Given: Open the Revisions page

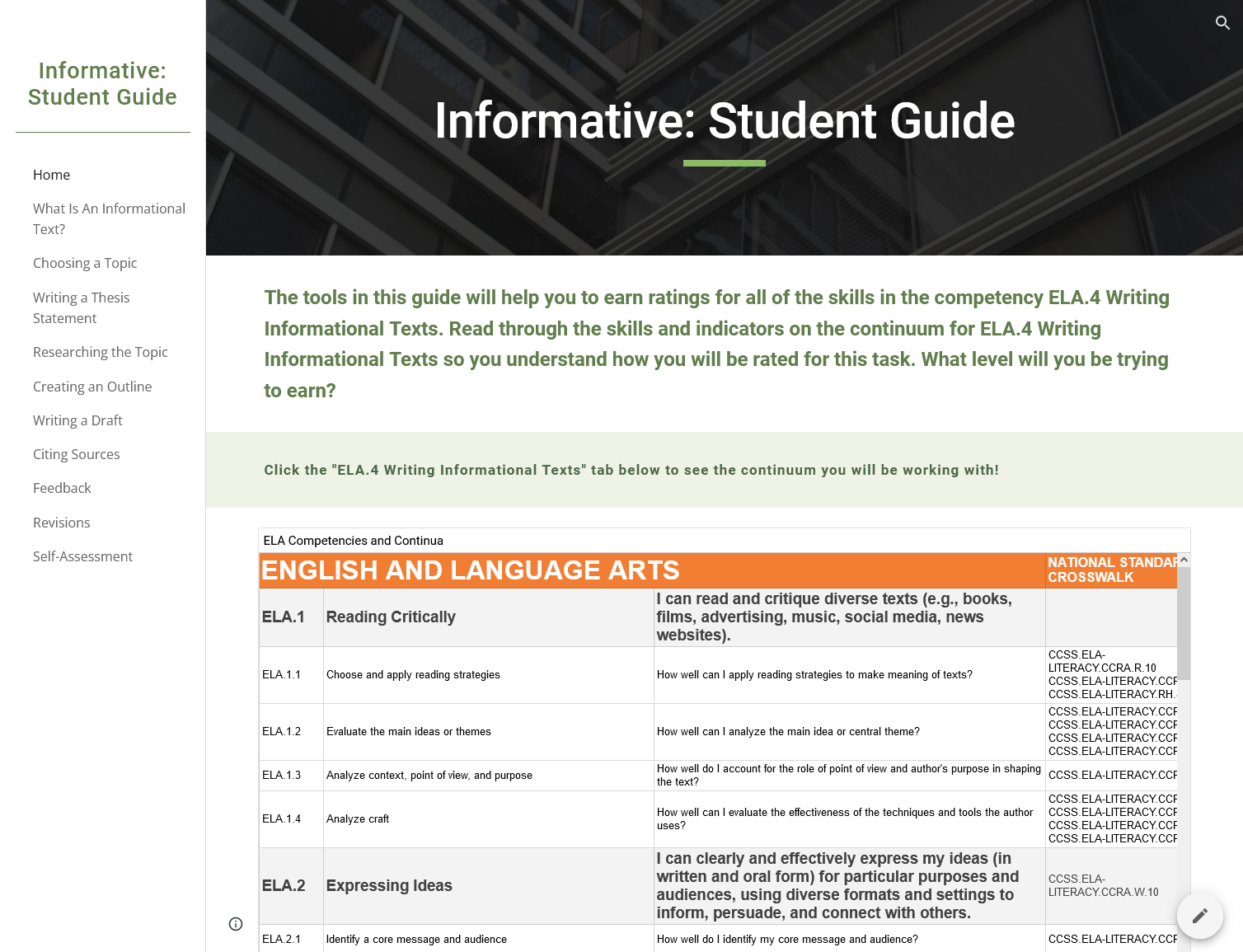Looking at the screenshot, I should click(x=61, y=523).
